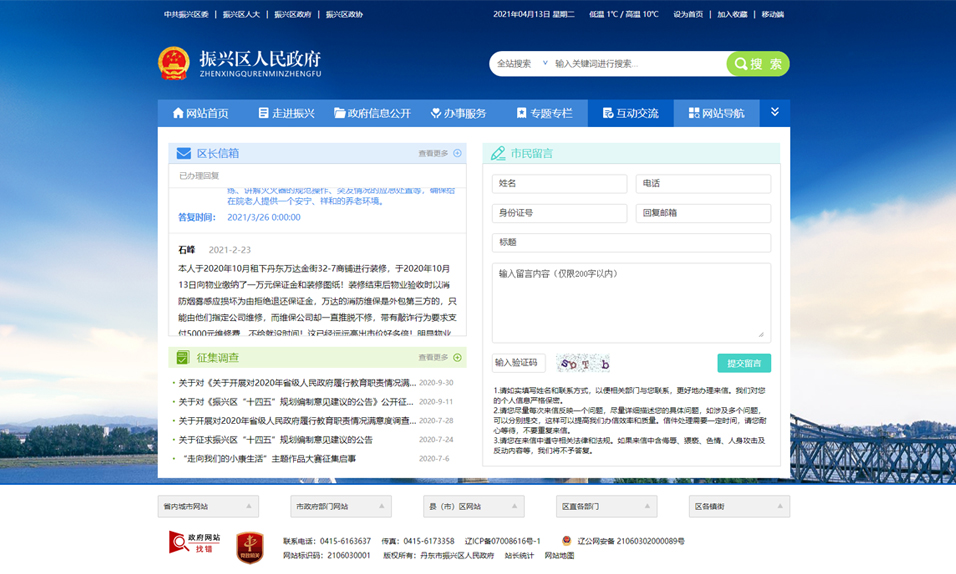Viewport: 956px width, 574px height.
Task: Click the 姓名 name input field
Action: (559, 184)
